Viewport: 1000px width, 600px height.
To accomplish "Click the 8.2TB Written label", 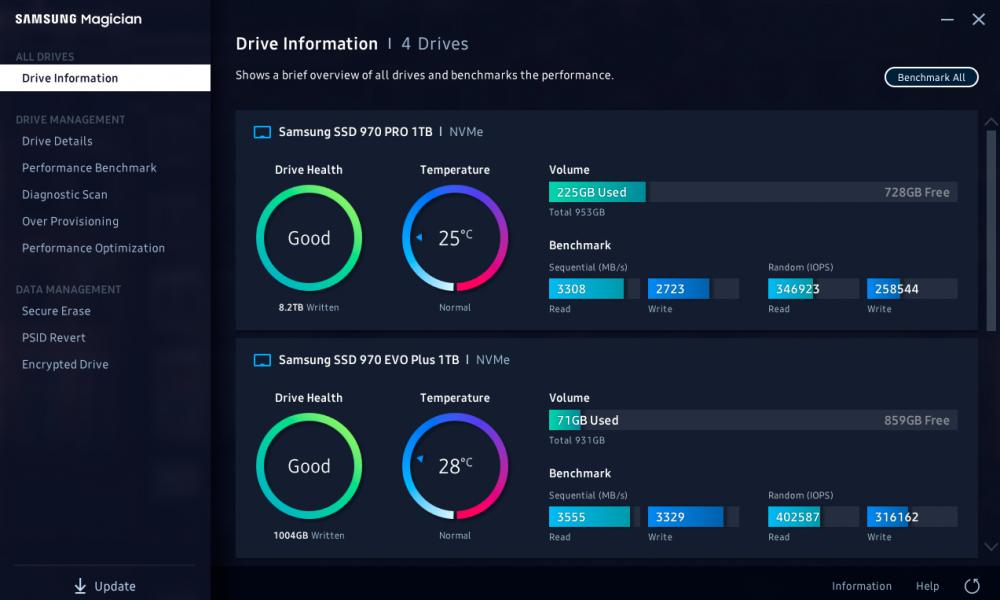I will 309,307.
